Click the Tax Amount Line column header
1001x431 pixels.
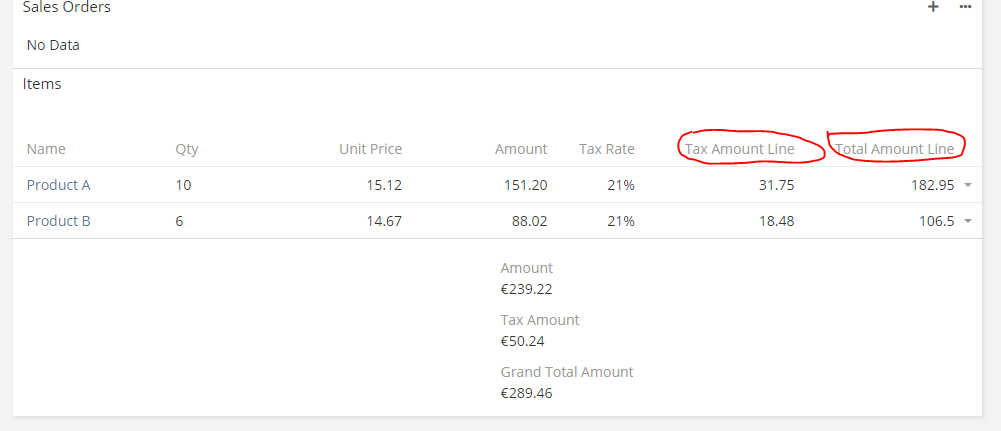pyautogui.click(x=740, y=149)
